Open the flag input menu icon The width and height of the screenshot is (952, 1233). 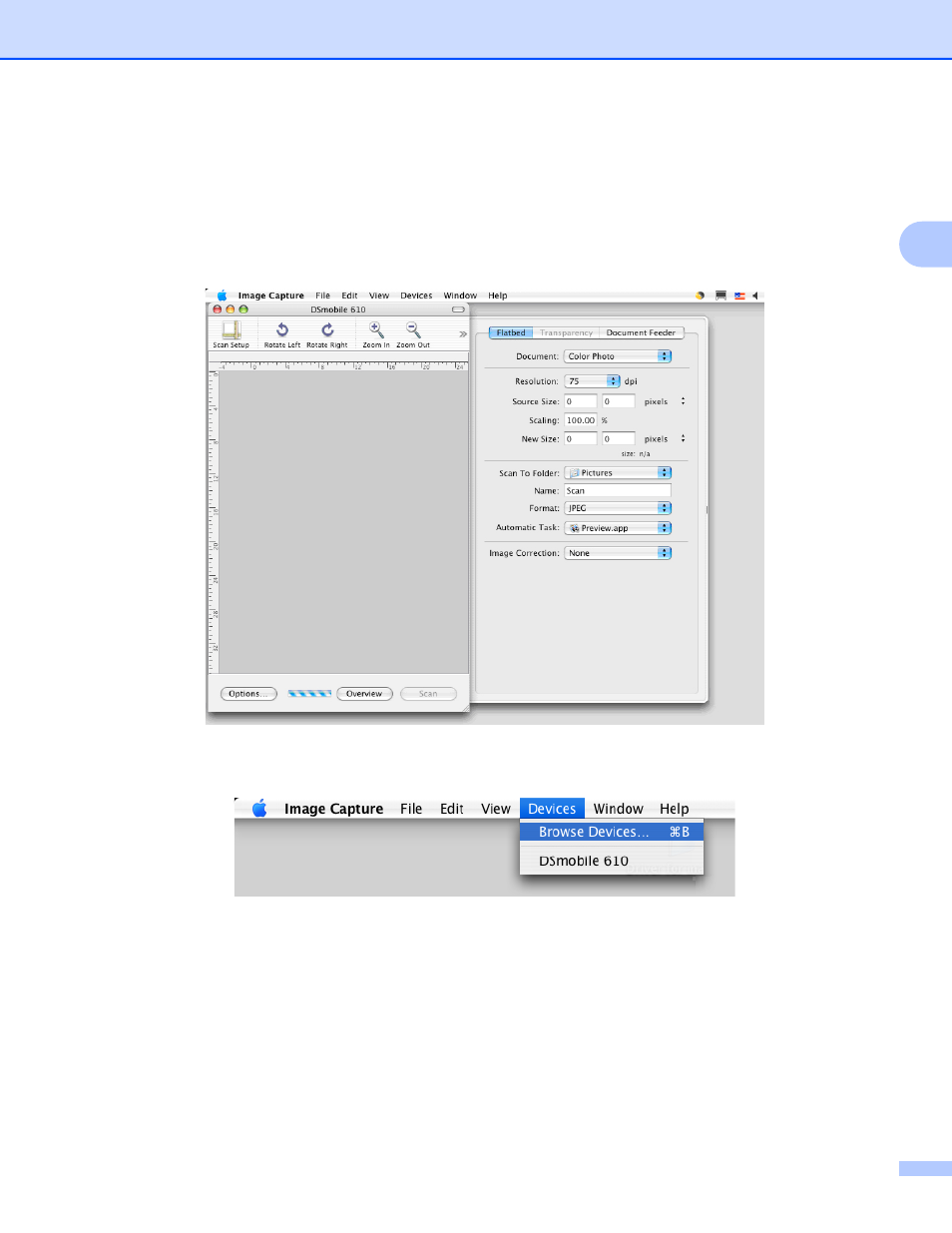click(739, 296)
